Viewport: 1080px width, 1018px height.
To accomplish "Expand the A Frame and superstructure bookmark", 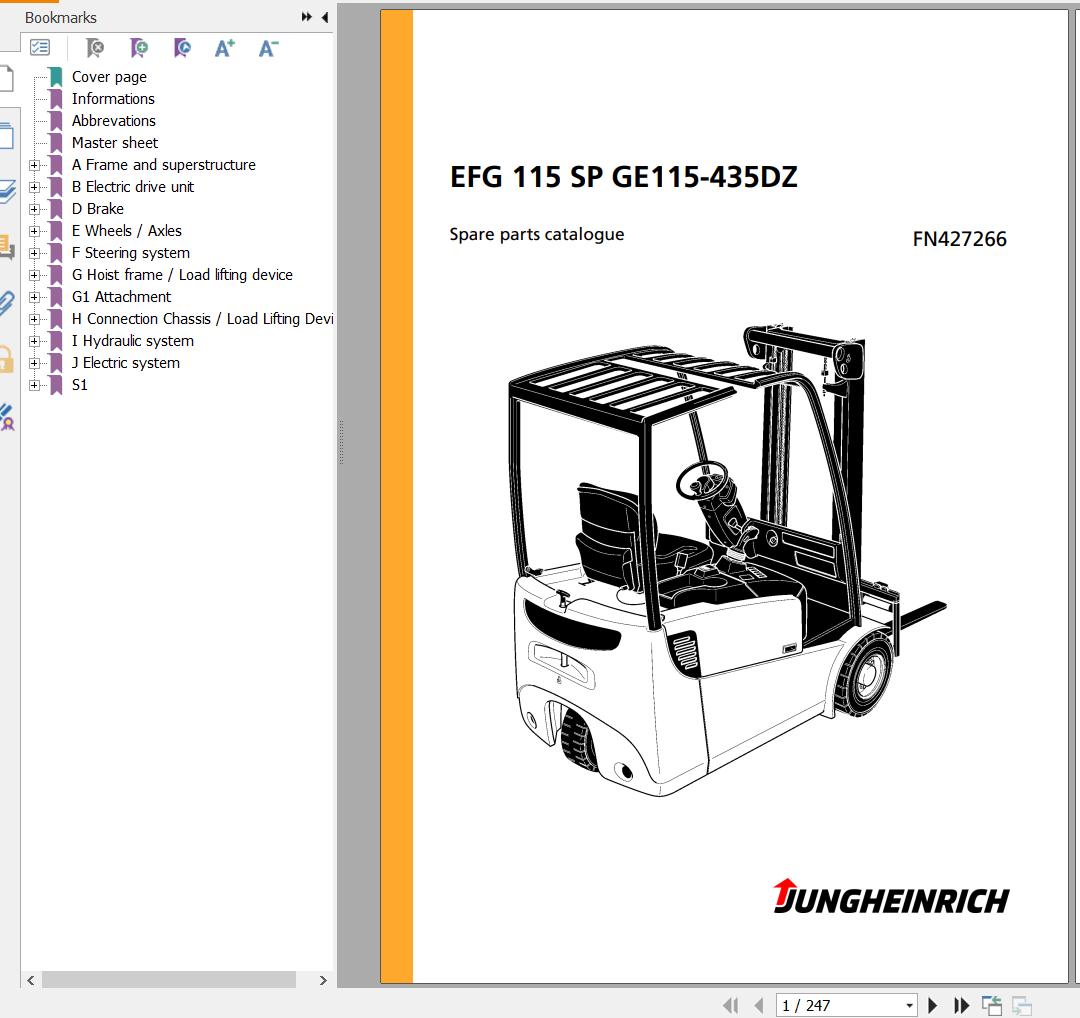I will click(x=34, y=165).
